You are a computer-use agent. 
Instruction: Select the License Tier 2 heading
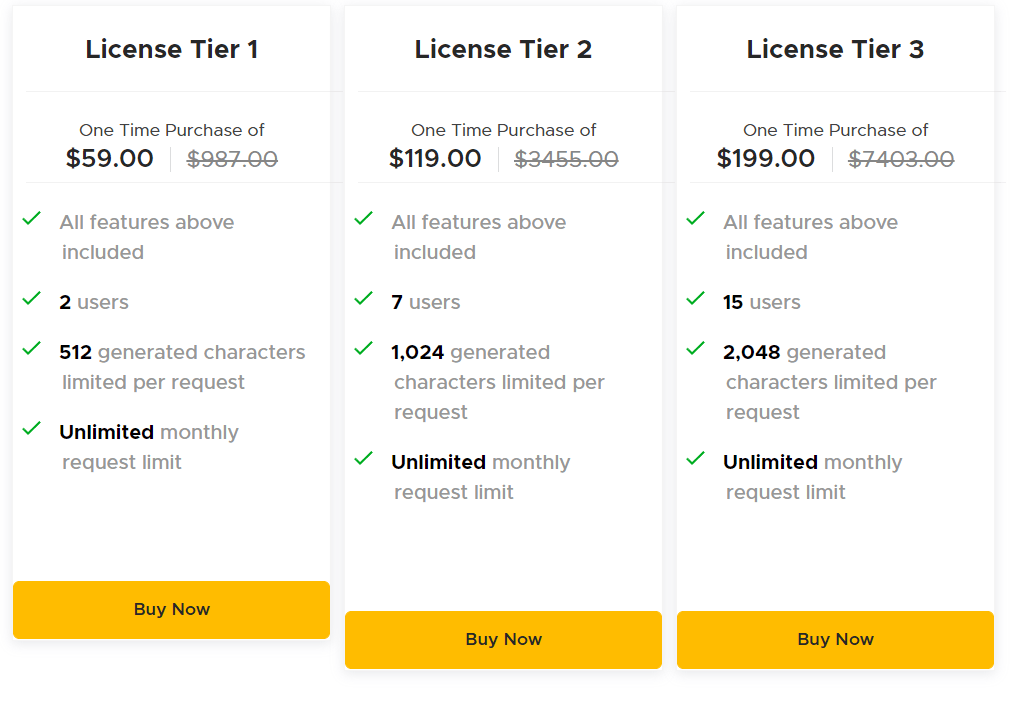pos(503,49)
